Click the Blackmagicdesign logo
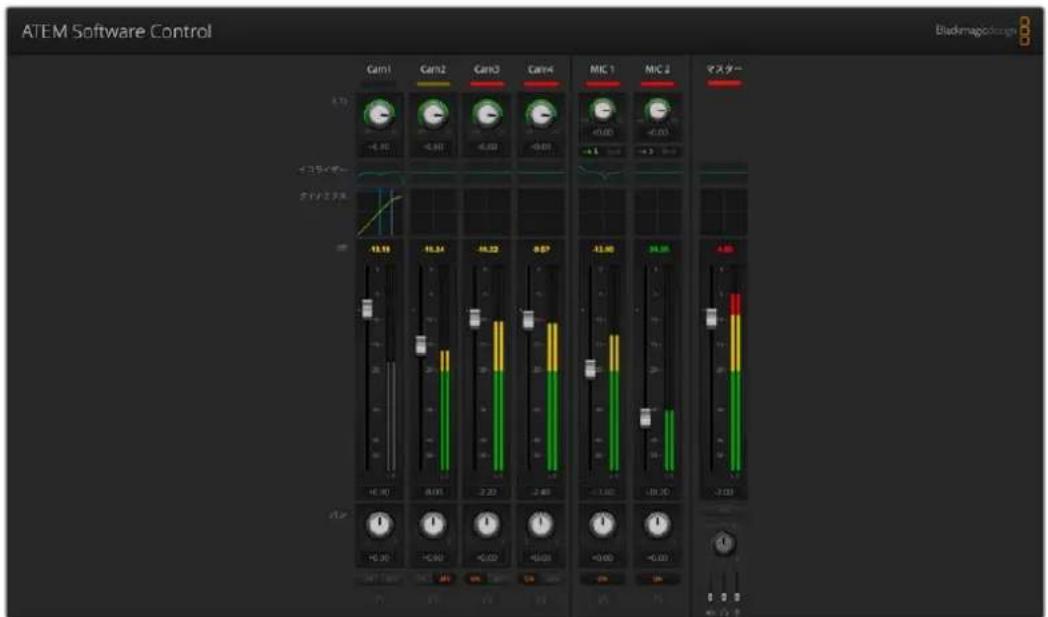The height and width of the screenshot is (617, 1048). (x=982, y=31)
